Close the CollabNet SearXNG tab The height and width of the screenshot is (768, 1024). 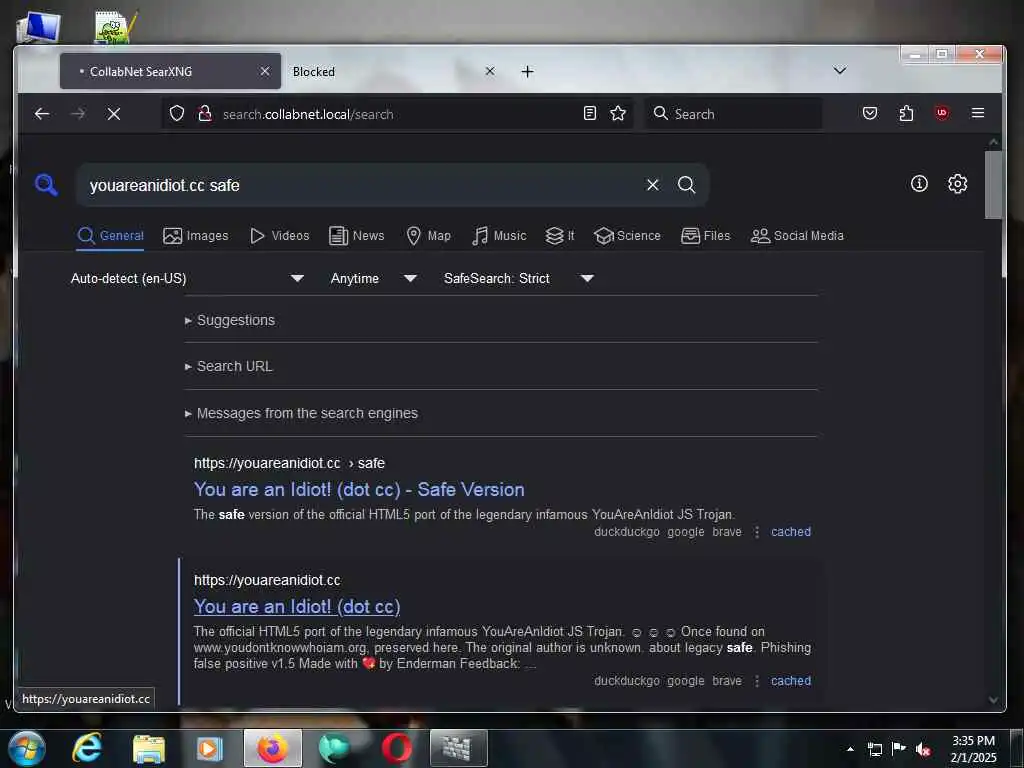[264, 71]
